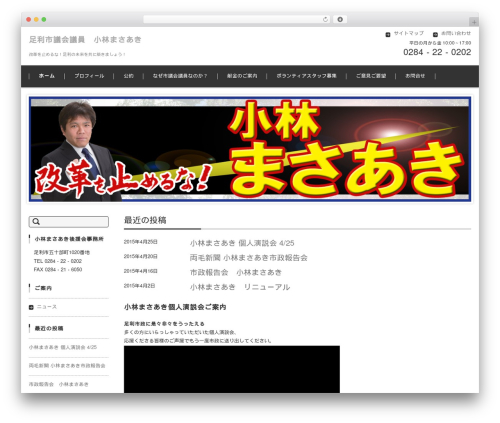This screenshot has height=423, width=500.
Task: Click the sidebar heading 最近の投稿
Action: pos(49,328)
